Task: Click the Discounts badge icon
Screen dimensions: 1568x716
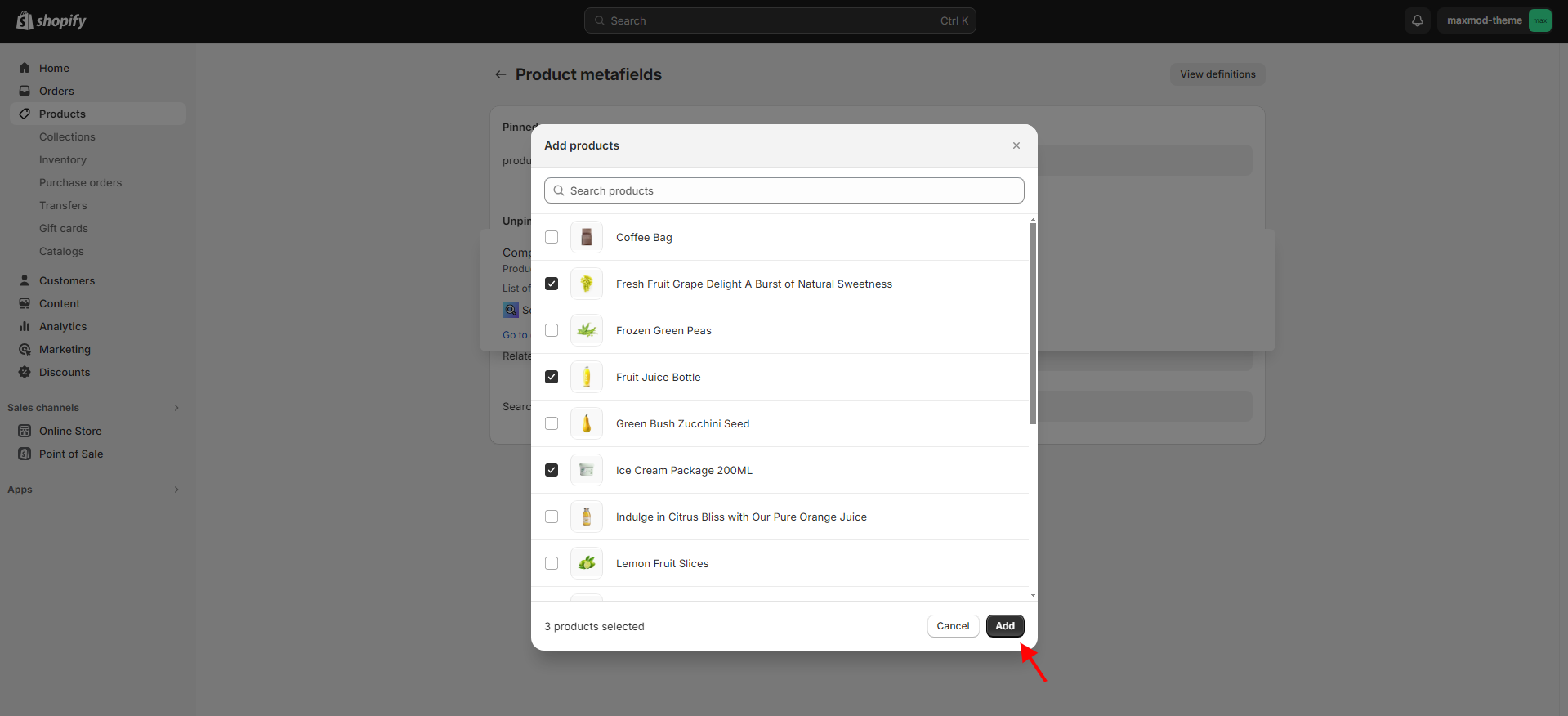Action: pos(25,372)
